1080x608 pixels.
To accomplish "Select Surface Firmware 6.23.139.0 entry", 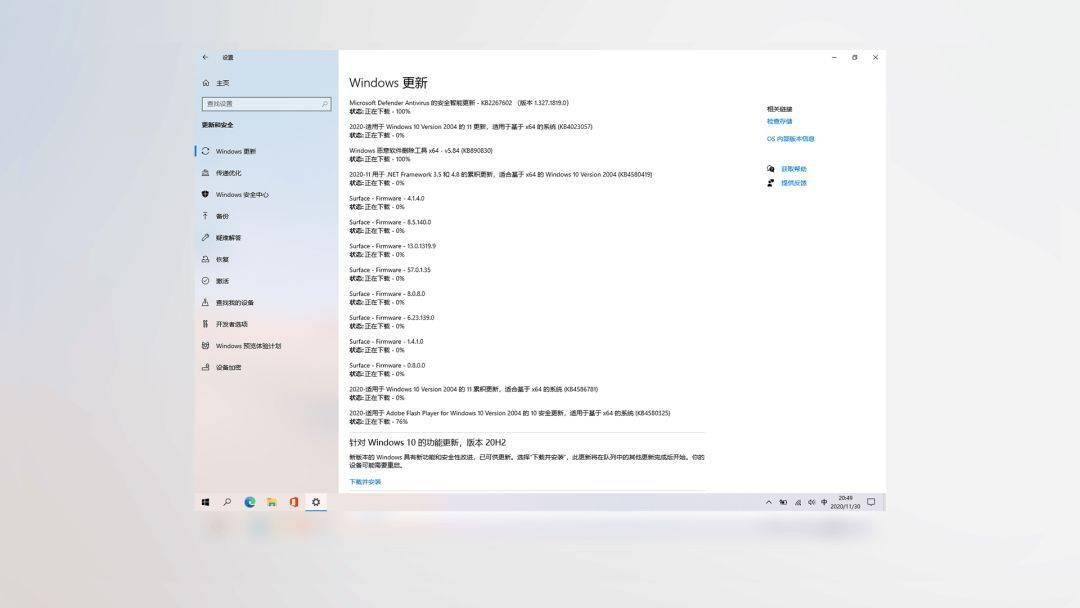I will coord(392,322).
